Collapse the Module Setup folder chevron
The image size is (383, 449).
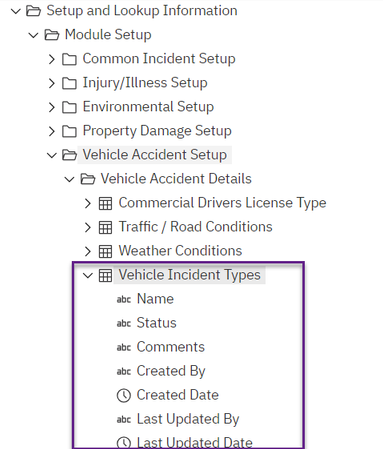(x=33, y=35)
